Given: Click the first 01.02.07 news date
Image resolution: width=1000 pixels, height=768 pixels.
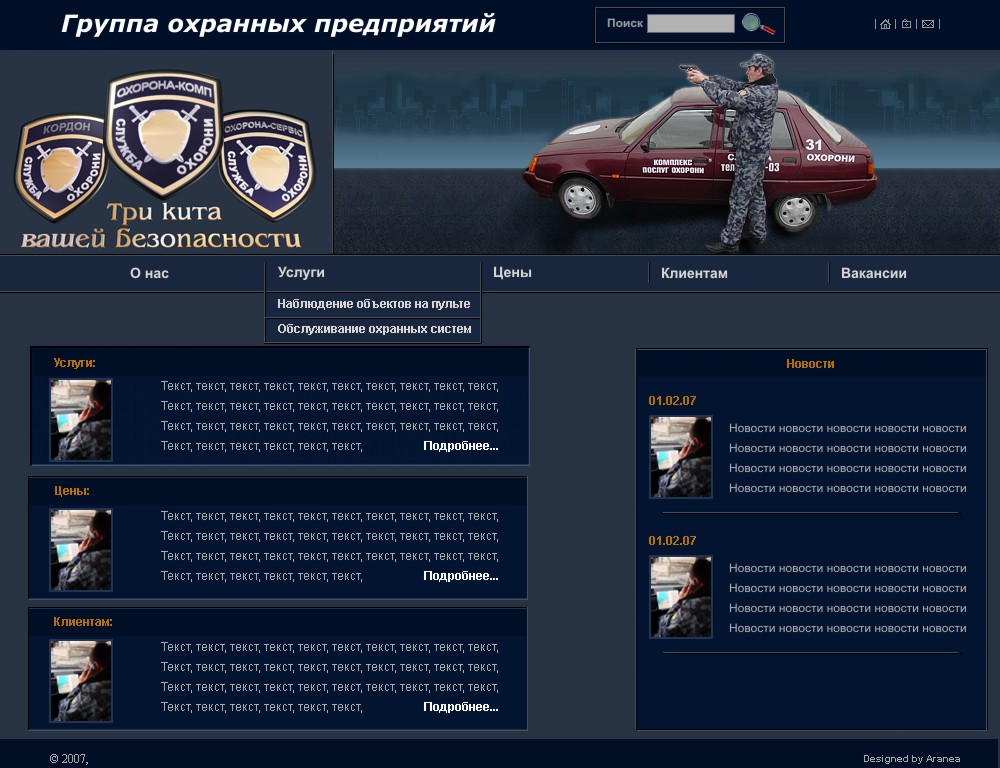Looking at the screenshot, I should point(672,401).
